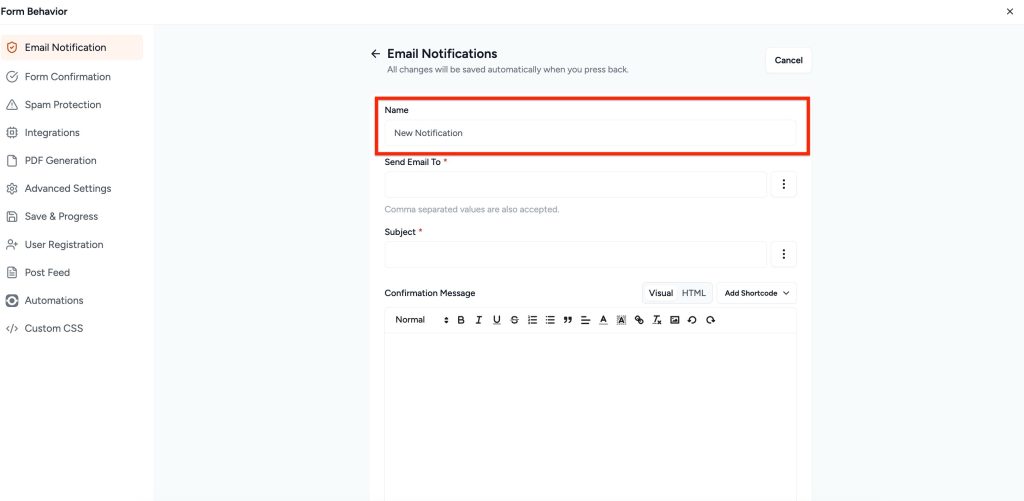Open the text alignment option
The height and width of the screenshot is (501, 1024).
[585, 320]
